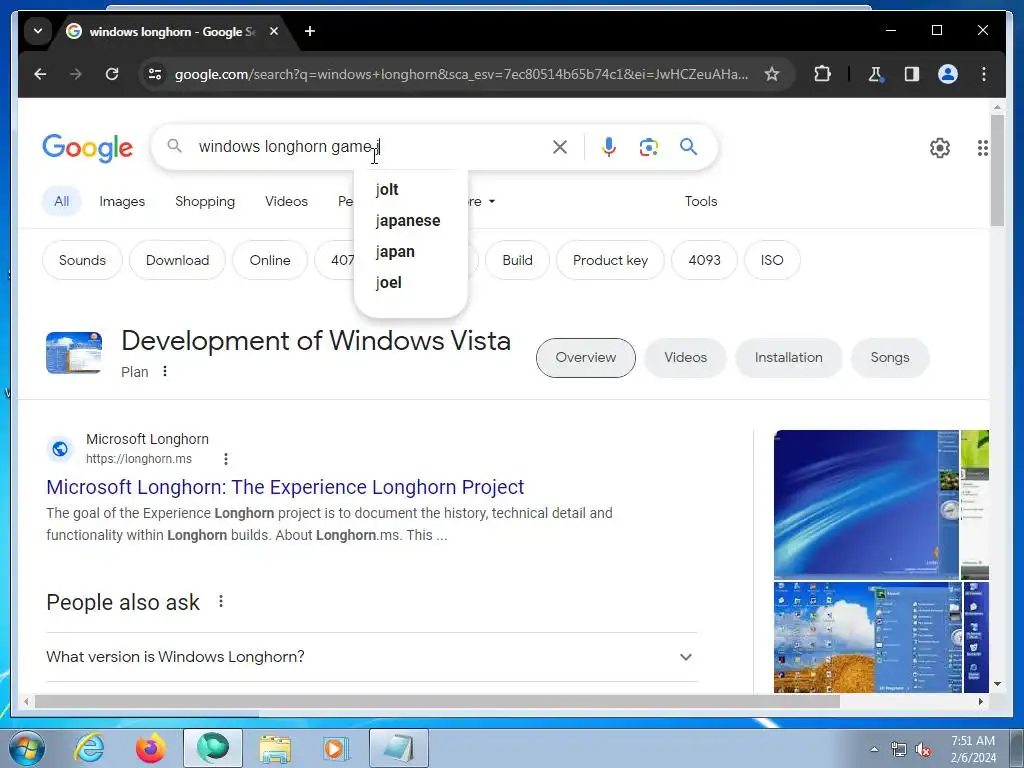
Task: Open Windows Explorer folder in taskbar
Action: (x=275, y=748)
